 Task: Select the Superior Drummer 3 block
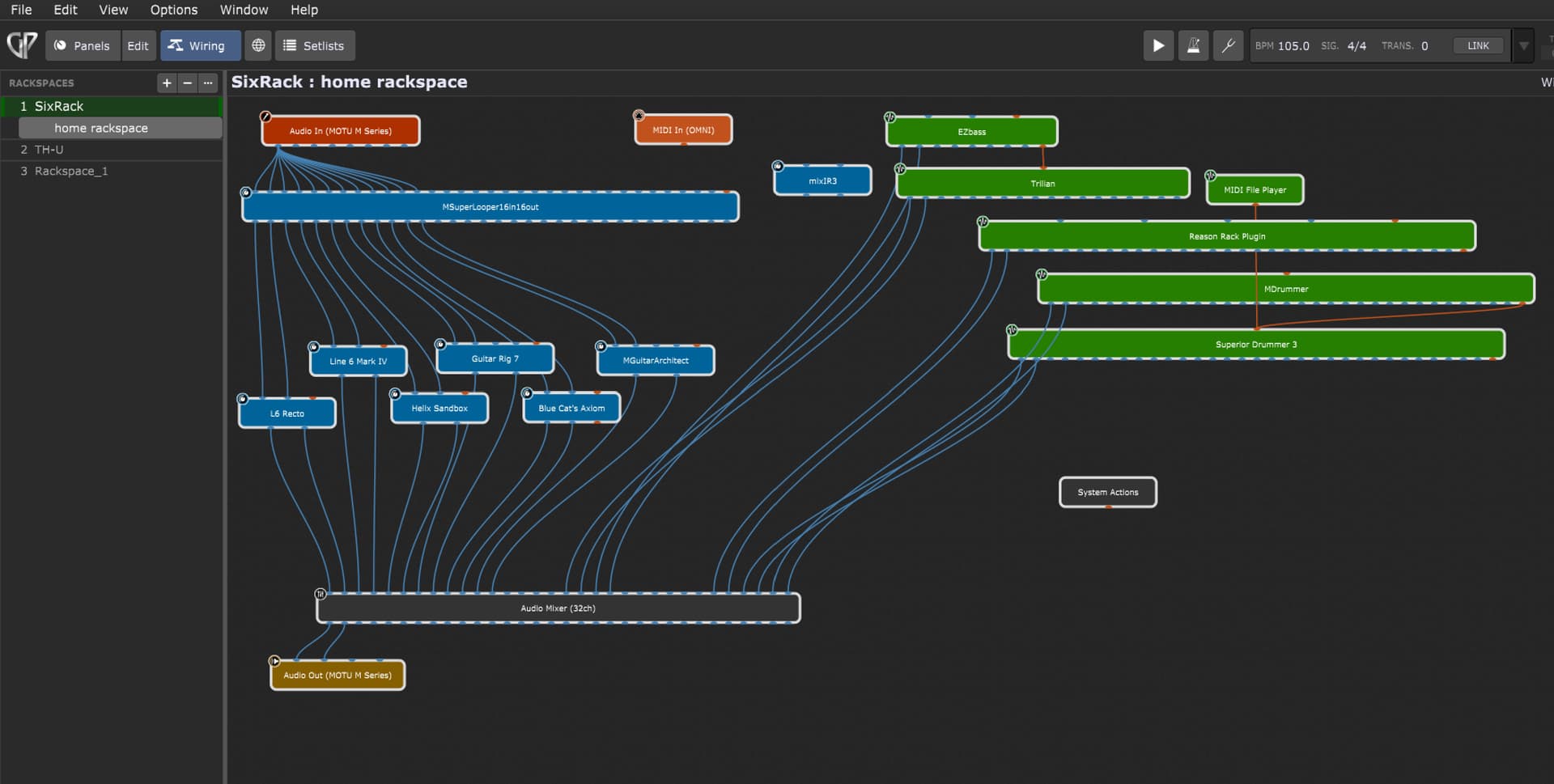[x=1256, y=344]
